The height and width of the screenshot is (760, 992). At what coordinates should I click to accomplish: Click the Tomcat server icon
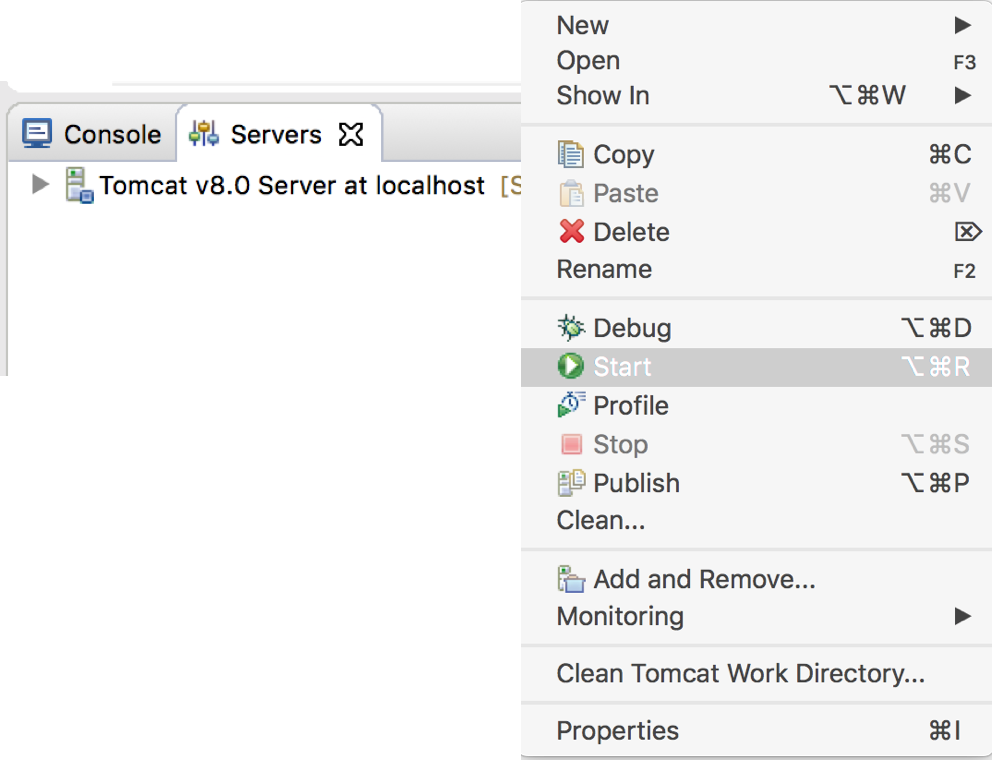tap(79, 185)
